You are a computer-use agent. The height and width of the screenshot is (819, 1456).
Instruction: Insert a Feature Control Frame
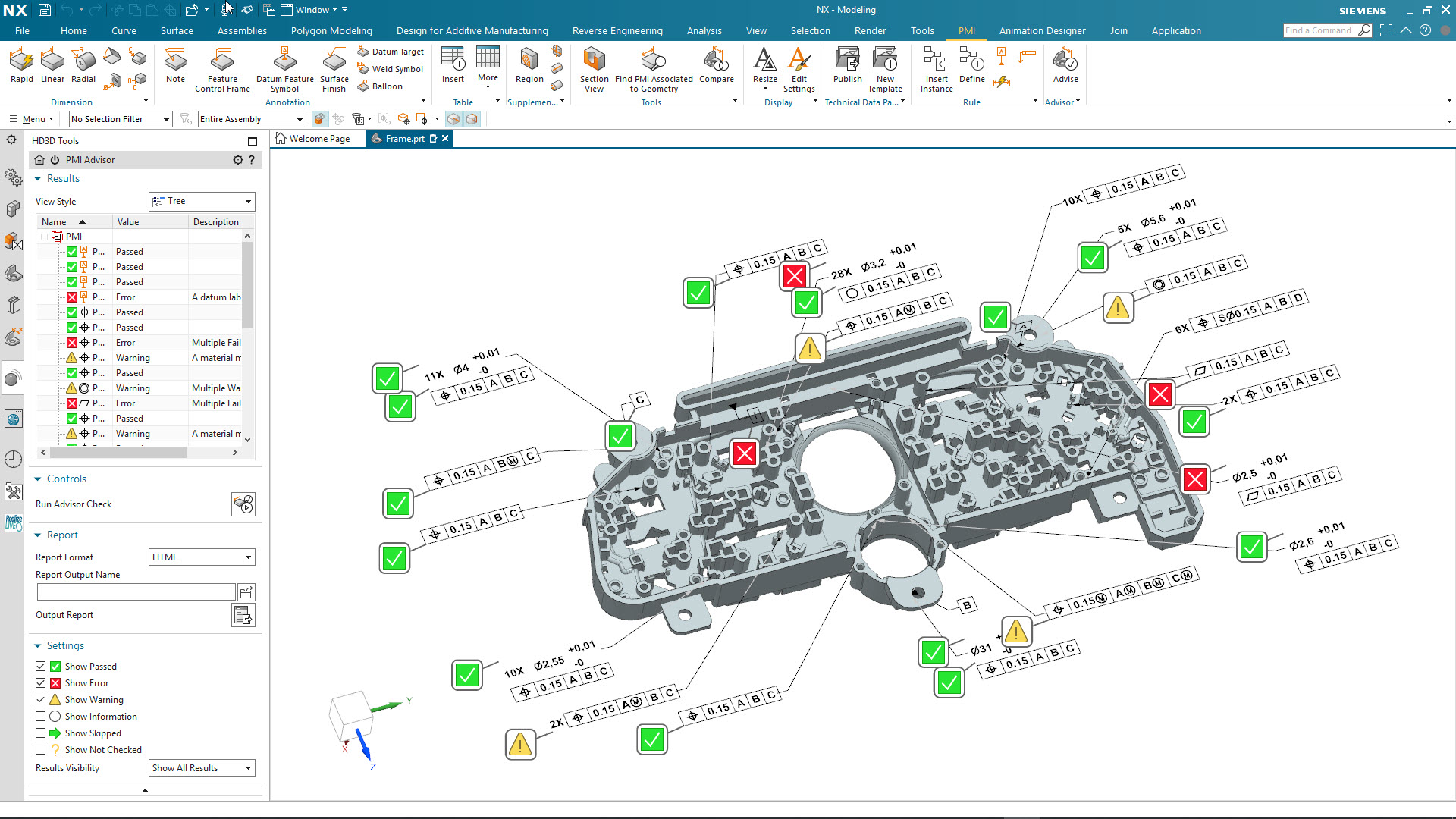coord(221,68)
